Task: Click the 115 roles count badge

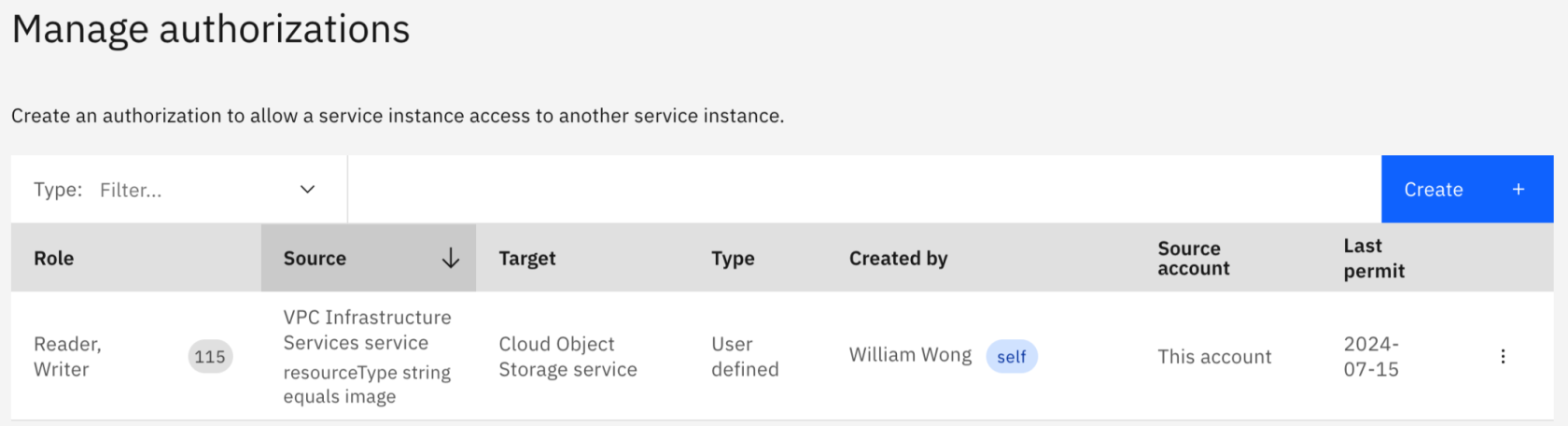Action: point(210,357)
